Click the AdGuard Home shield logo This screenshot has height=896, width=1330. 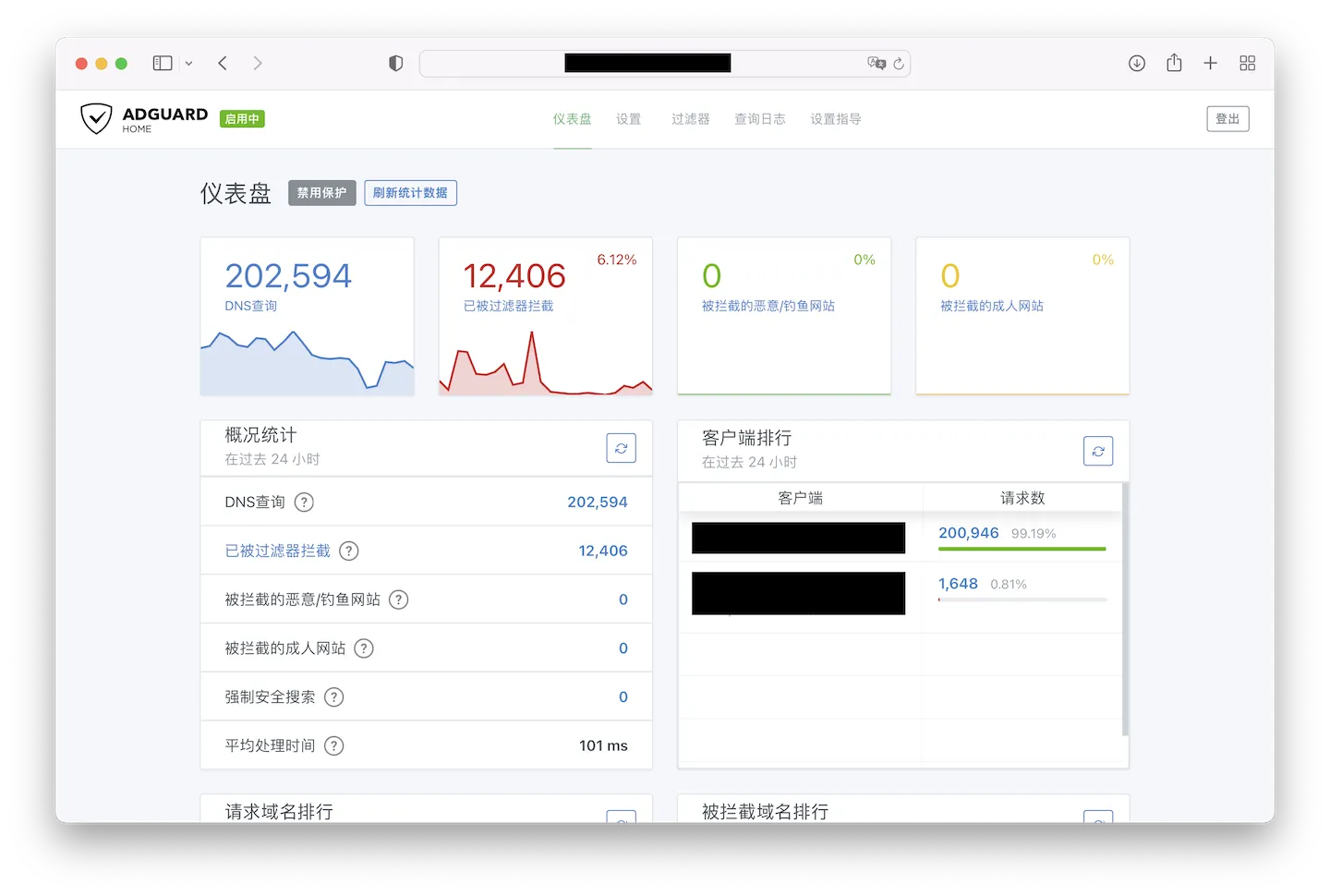(x=97, y=118)
